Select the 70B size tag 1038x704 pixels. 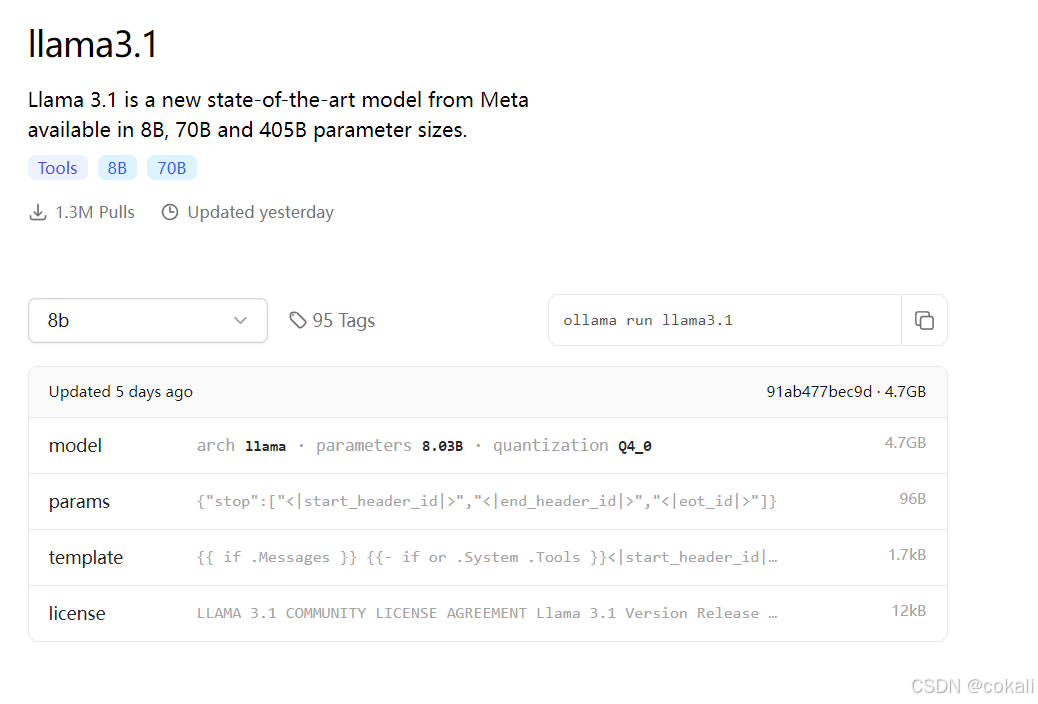point(171,168)
